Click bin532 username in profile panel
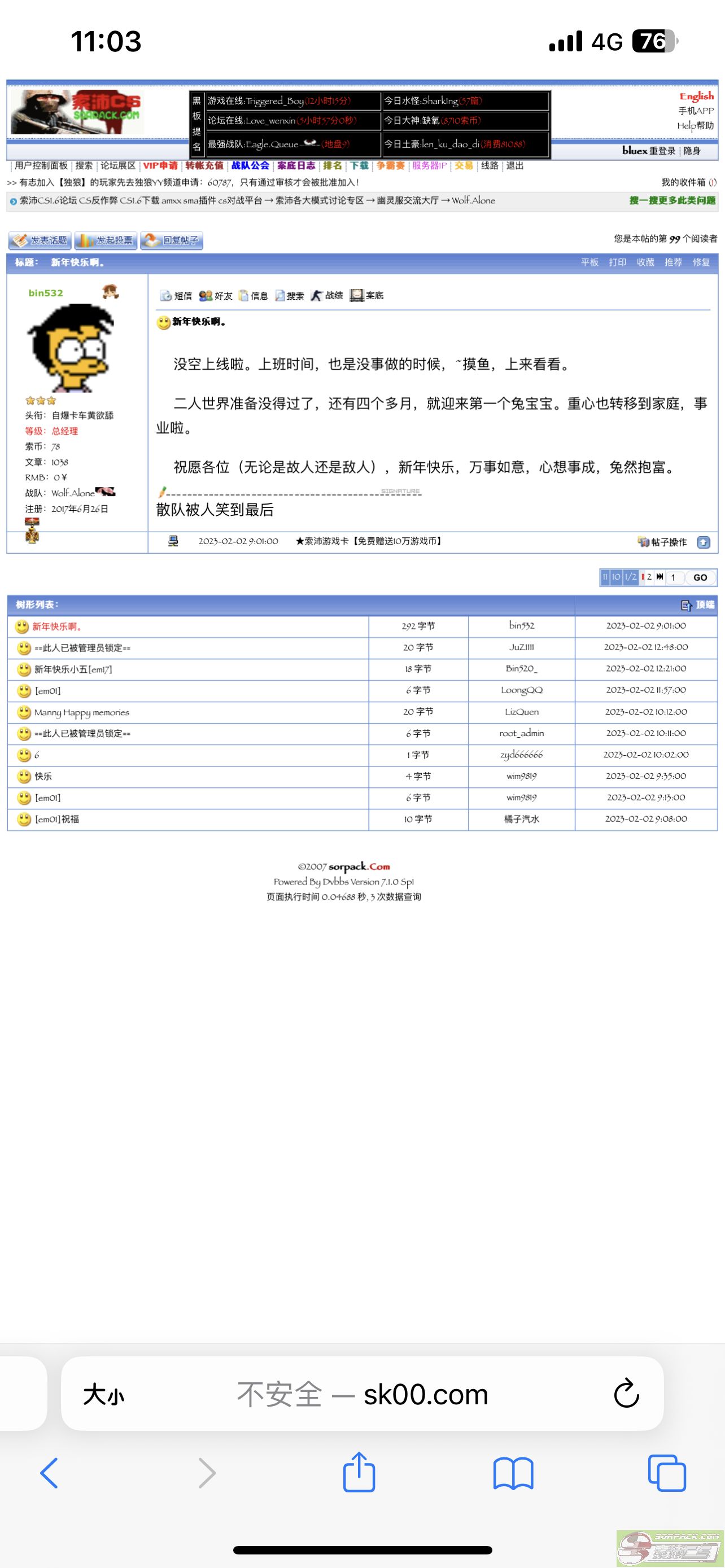The width and height of the screenshot is (725, 1568). click(46, 293)
